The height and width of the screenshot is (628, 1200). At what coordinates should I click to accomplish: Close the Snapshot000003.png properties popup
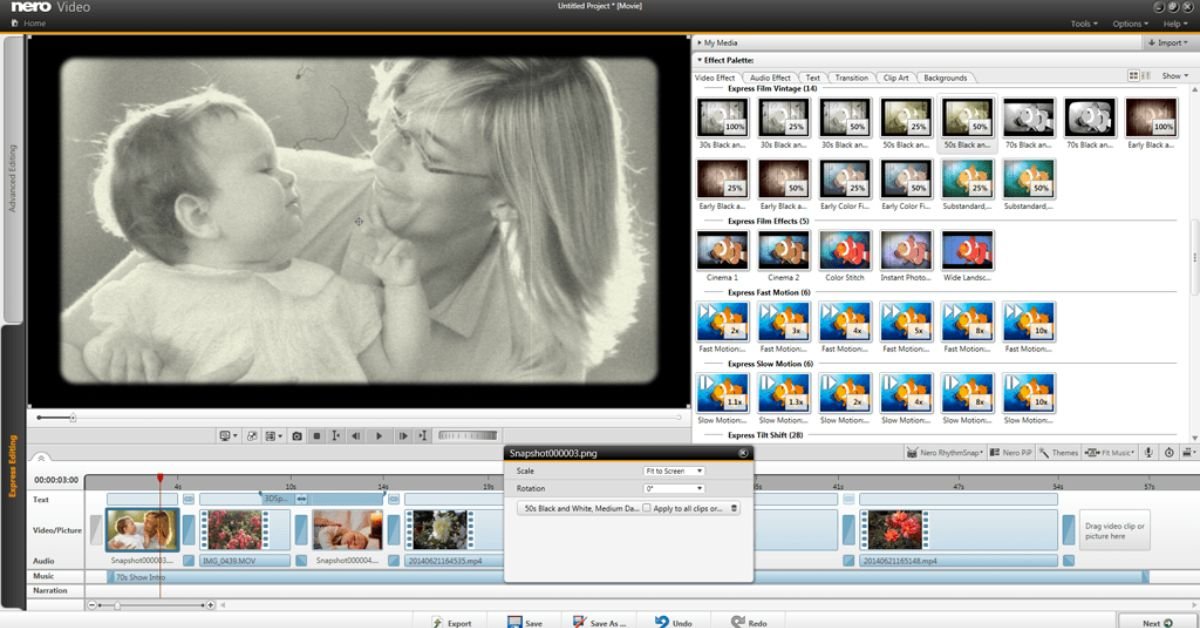[x=743, y=453]
